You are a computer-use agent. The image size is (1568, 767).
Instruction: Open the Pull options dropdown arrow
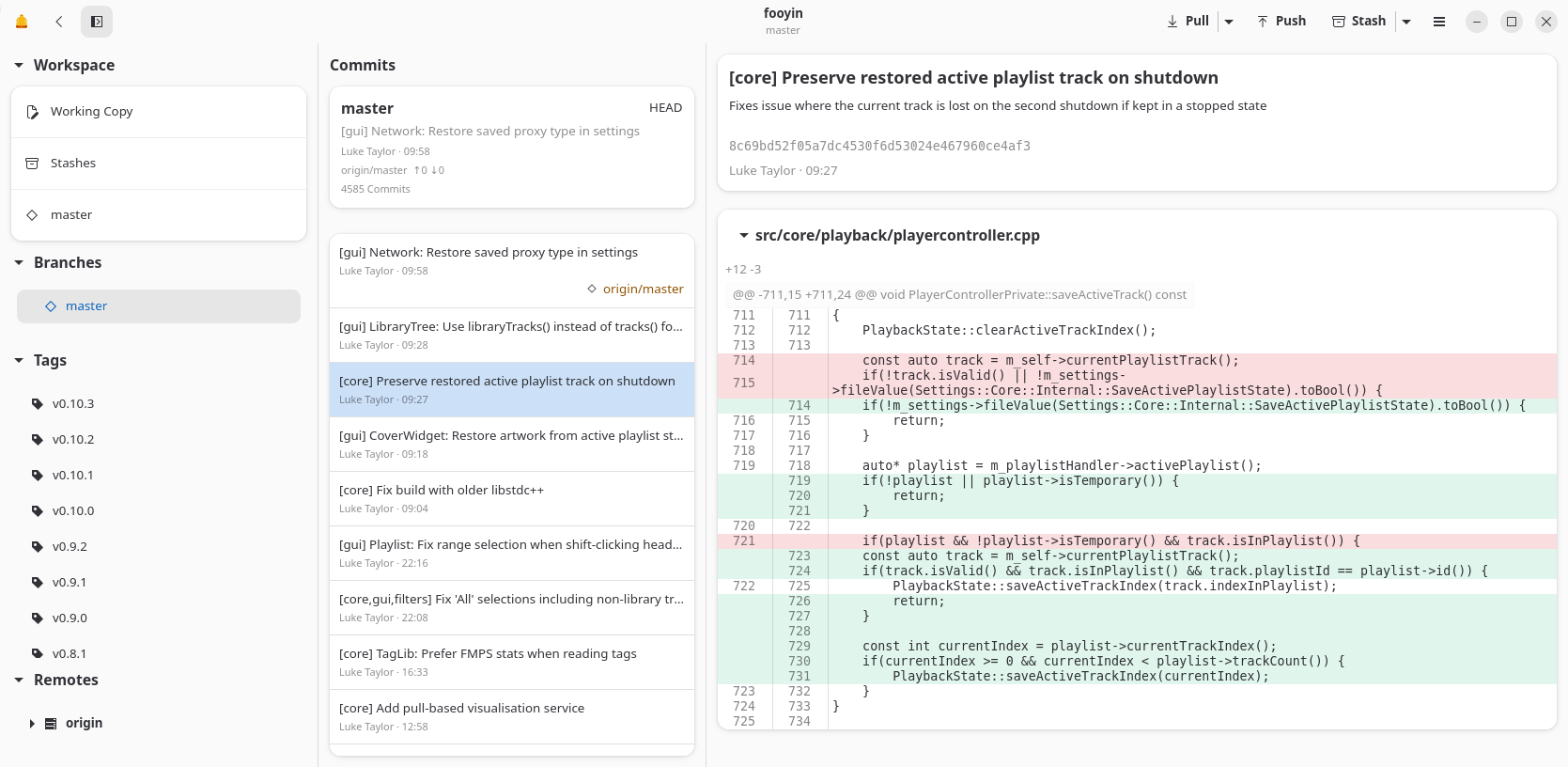coord(1229,22)
